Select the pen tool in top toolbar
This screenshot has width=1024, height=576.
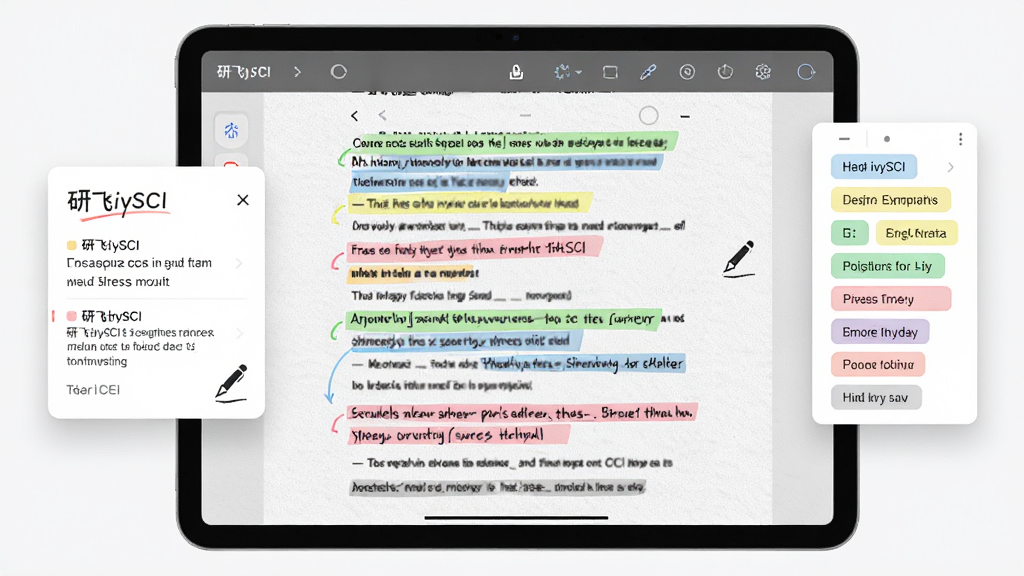(648, 72)
